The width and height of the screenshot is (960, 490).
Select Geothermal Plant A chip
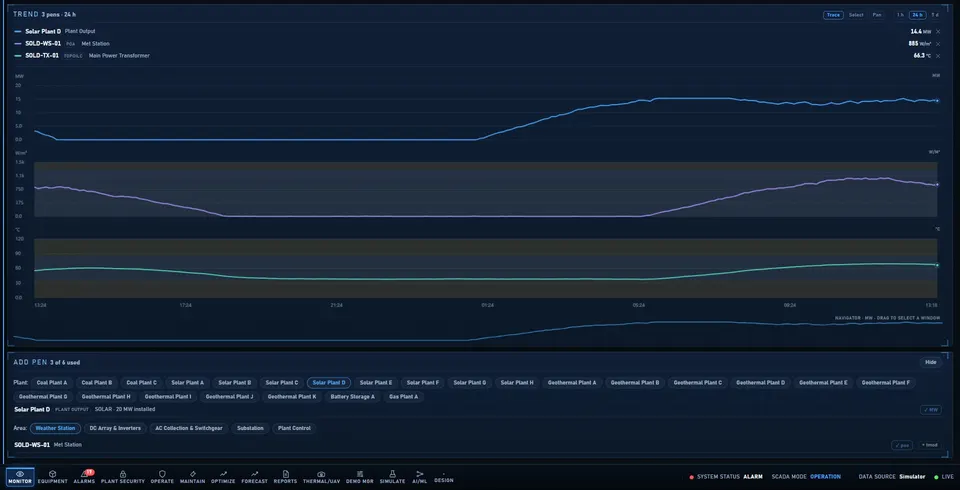572,383
